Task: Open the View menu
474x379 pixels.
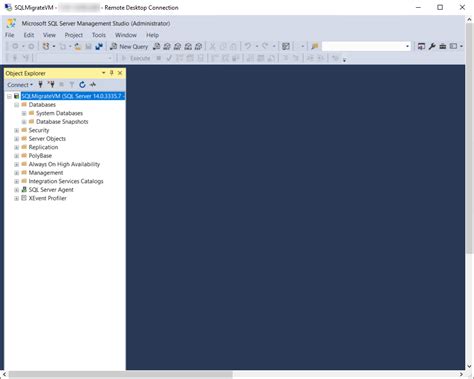Action: pyautogui.click(x=49, y=35)
